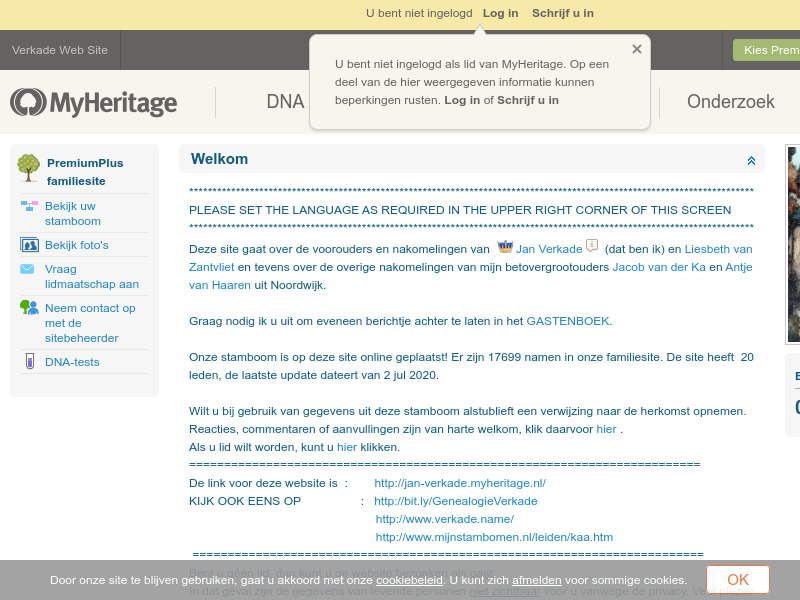
Task: Open http://www.verkade.name/ link
Action: [444, 519]
